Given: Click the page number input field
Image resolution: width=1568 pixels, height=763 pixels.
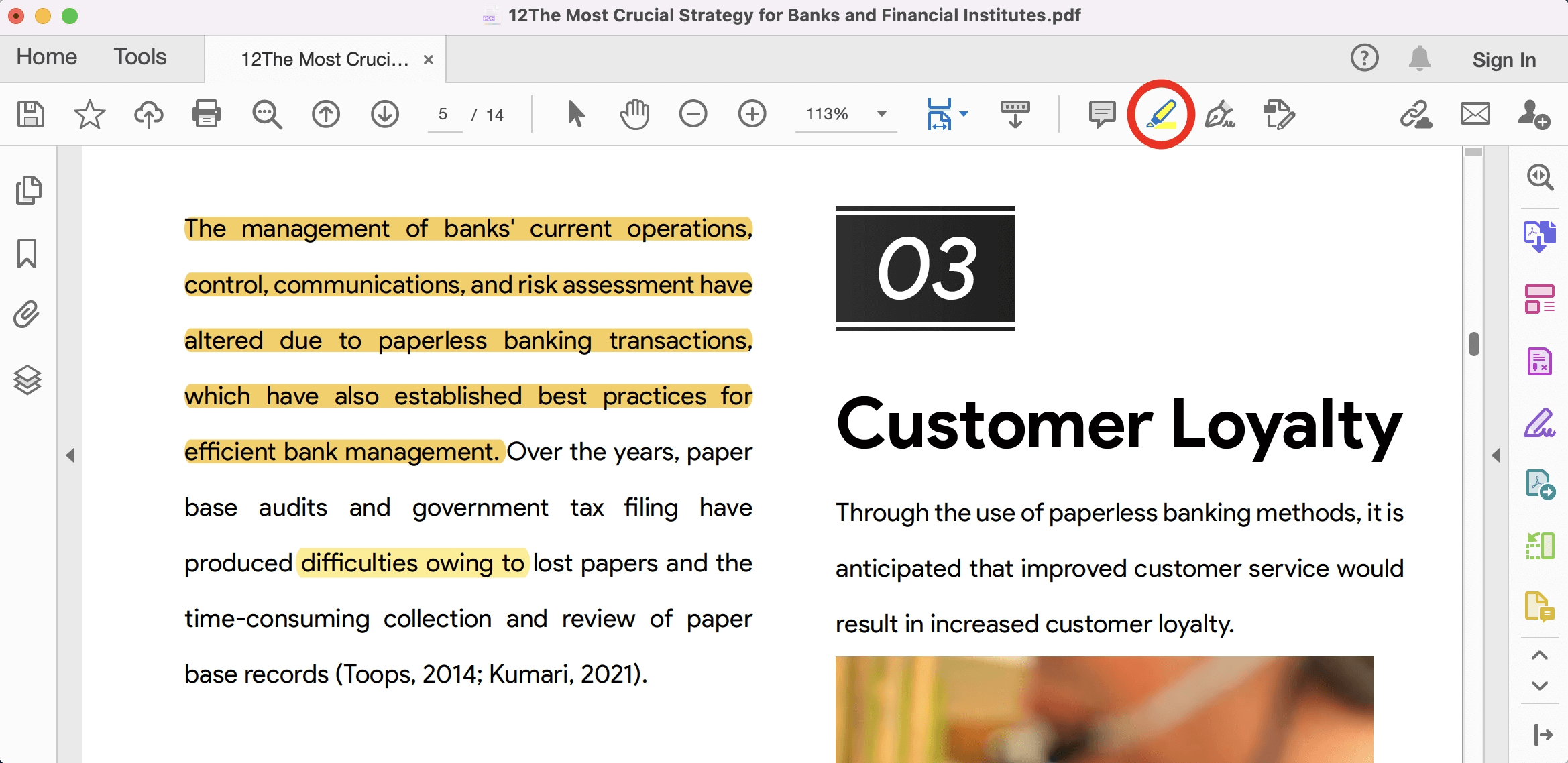Looking at the screenshot, I should (444, 114).
